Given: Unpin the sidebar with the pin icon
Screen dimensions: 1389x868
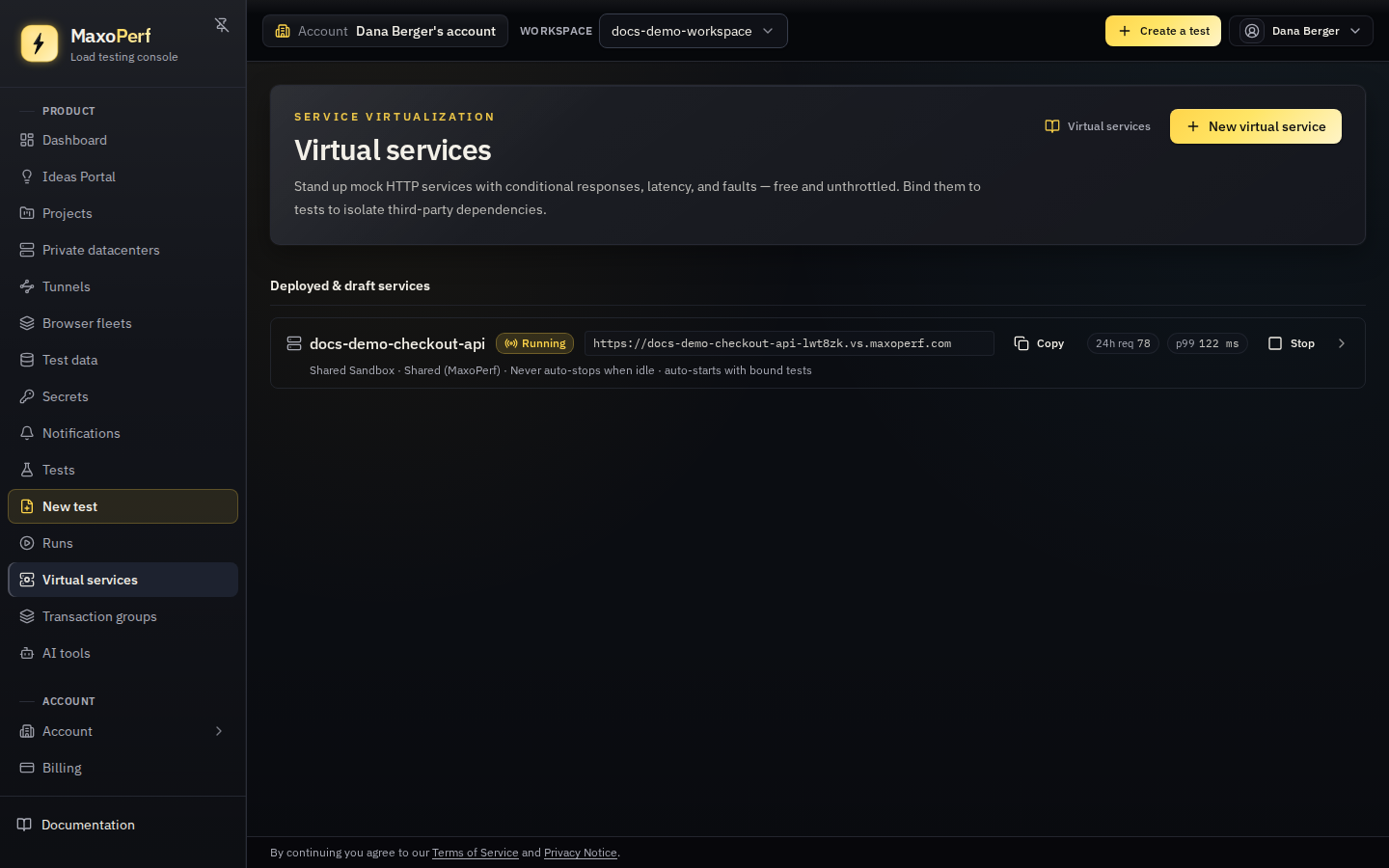Looking at the screenshot, I should pos(222,25).
